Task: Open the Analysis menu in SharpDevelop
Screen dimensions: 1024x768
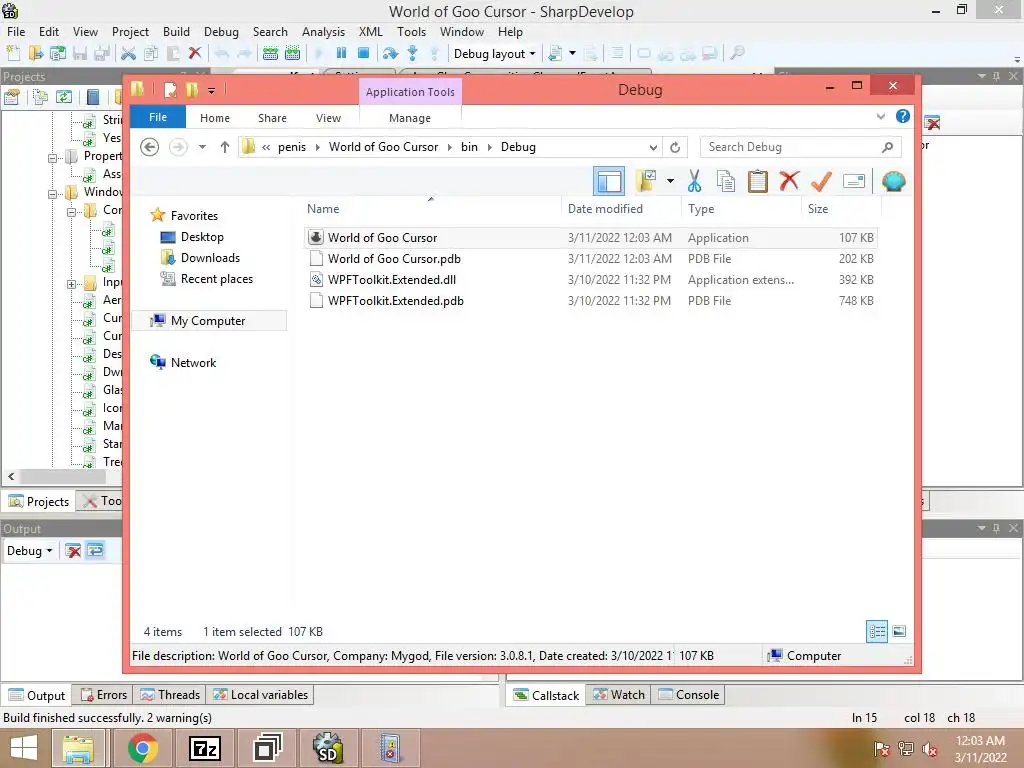Action: tap(323, 31)
